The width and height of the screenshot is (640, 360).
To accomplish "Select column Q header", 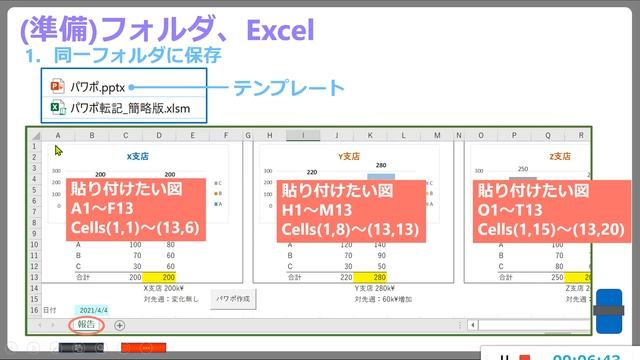I will pos(547,136).
